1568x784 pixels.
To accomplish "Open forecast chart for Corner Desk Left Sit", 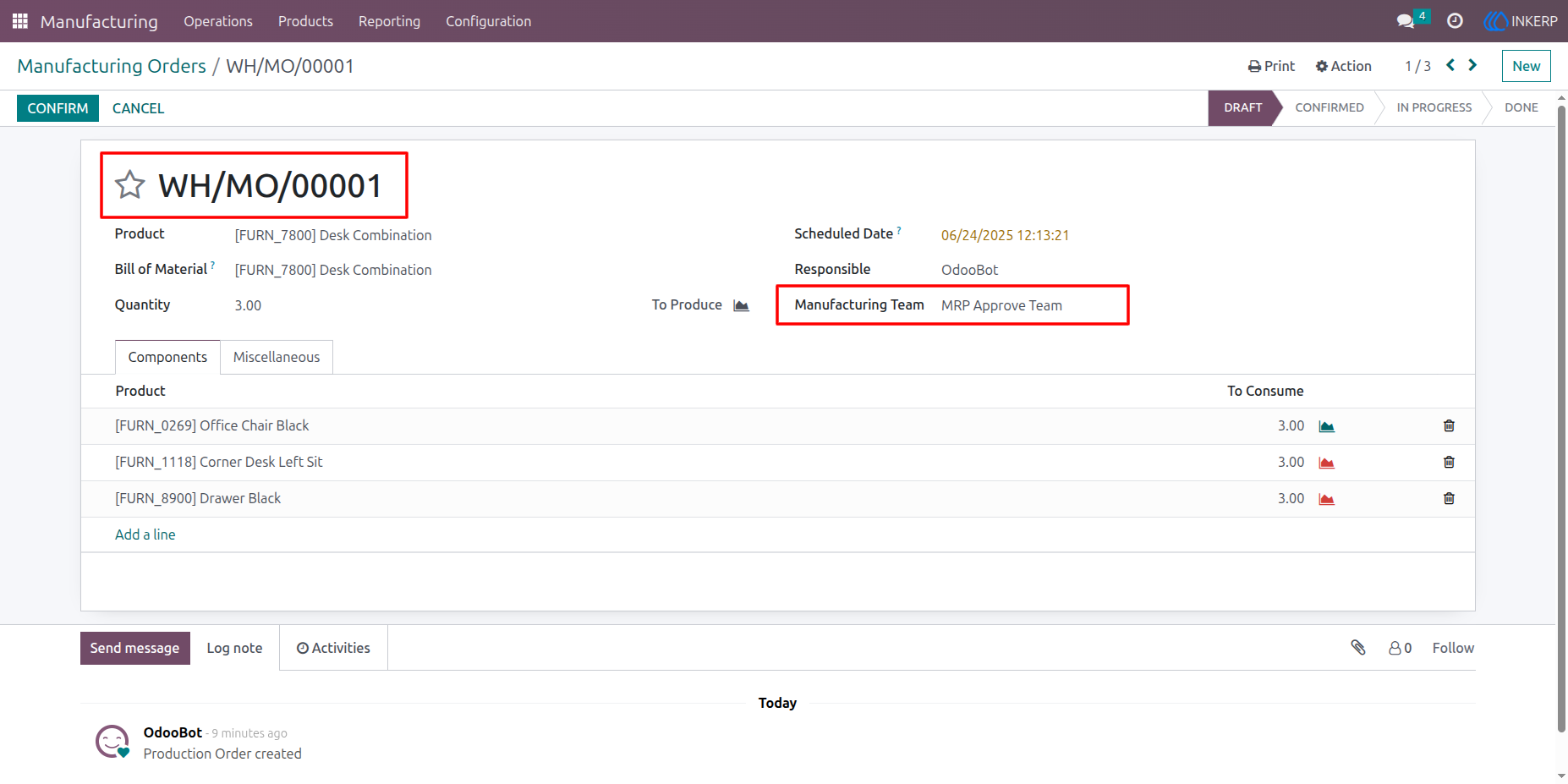I will (x=1326, y=463).
